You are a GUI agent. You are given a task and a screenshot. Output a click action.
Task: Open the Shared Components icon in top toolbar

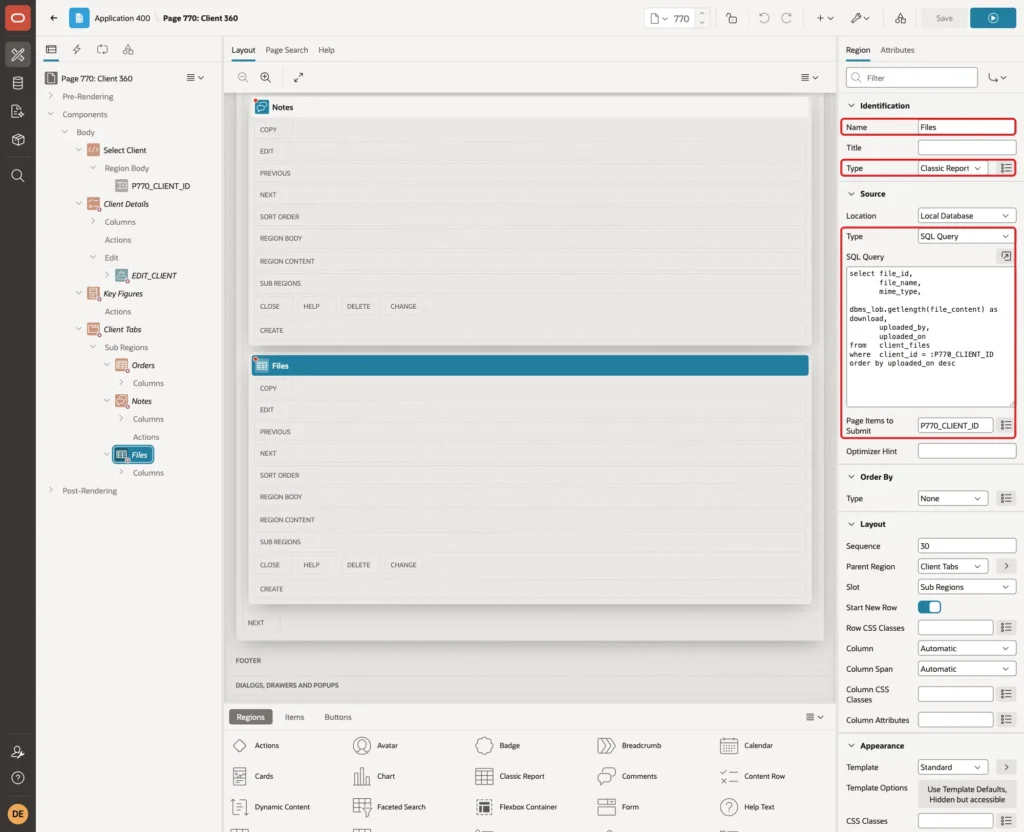(x=901, y=18)
